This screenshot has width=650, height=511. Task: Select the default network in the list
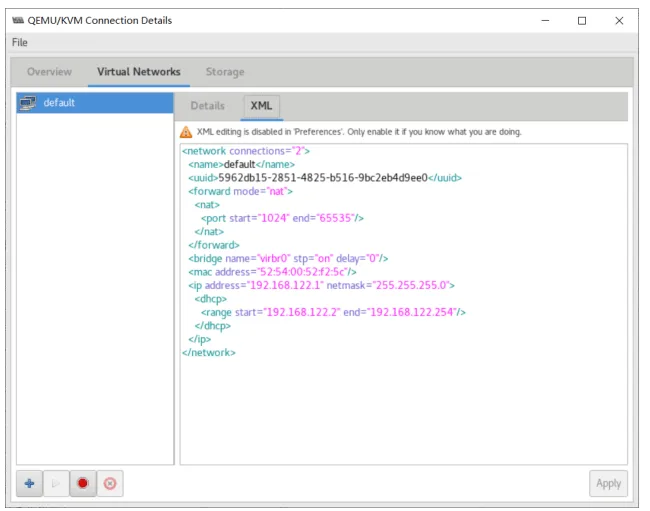95,103
